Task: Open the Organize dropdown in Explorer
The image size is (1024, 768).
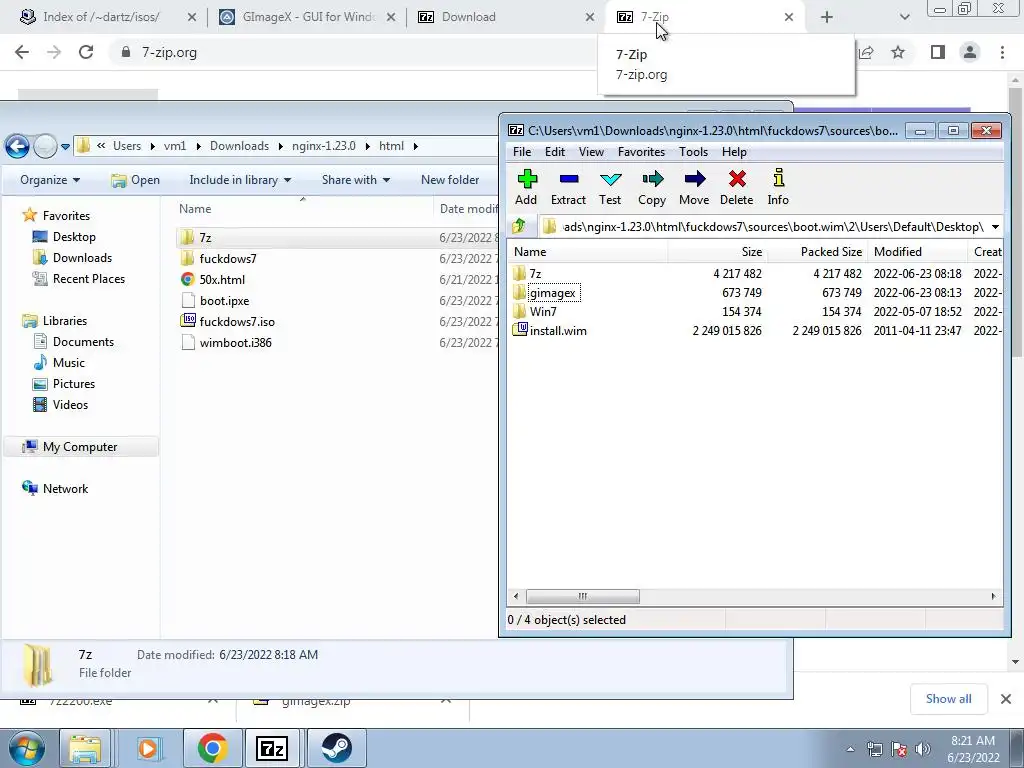Action: (x=50, y=180)
